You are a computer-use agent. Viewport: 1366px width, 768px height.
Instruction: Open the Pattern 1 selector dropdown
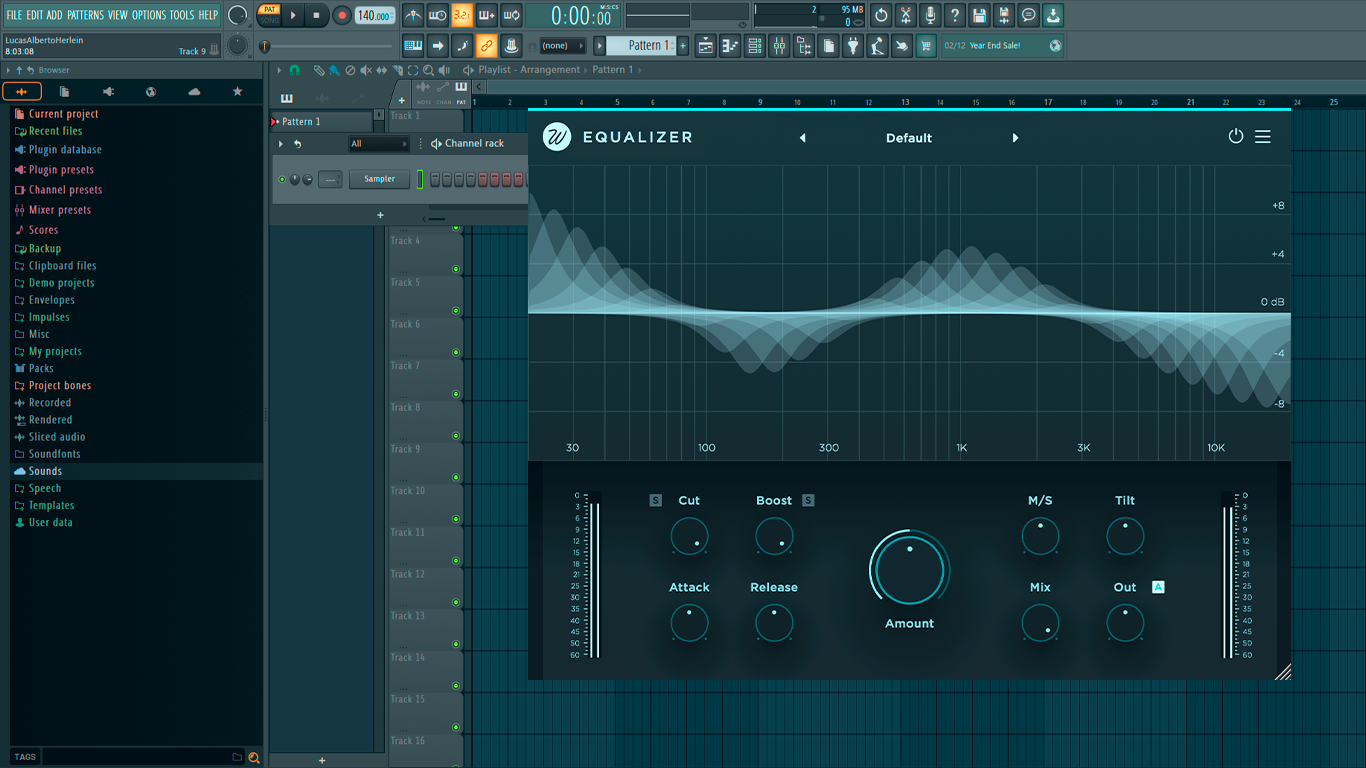[x=641, y=45]
